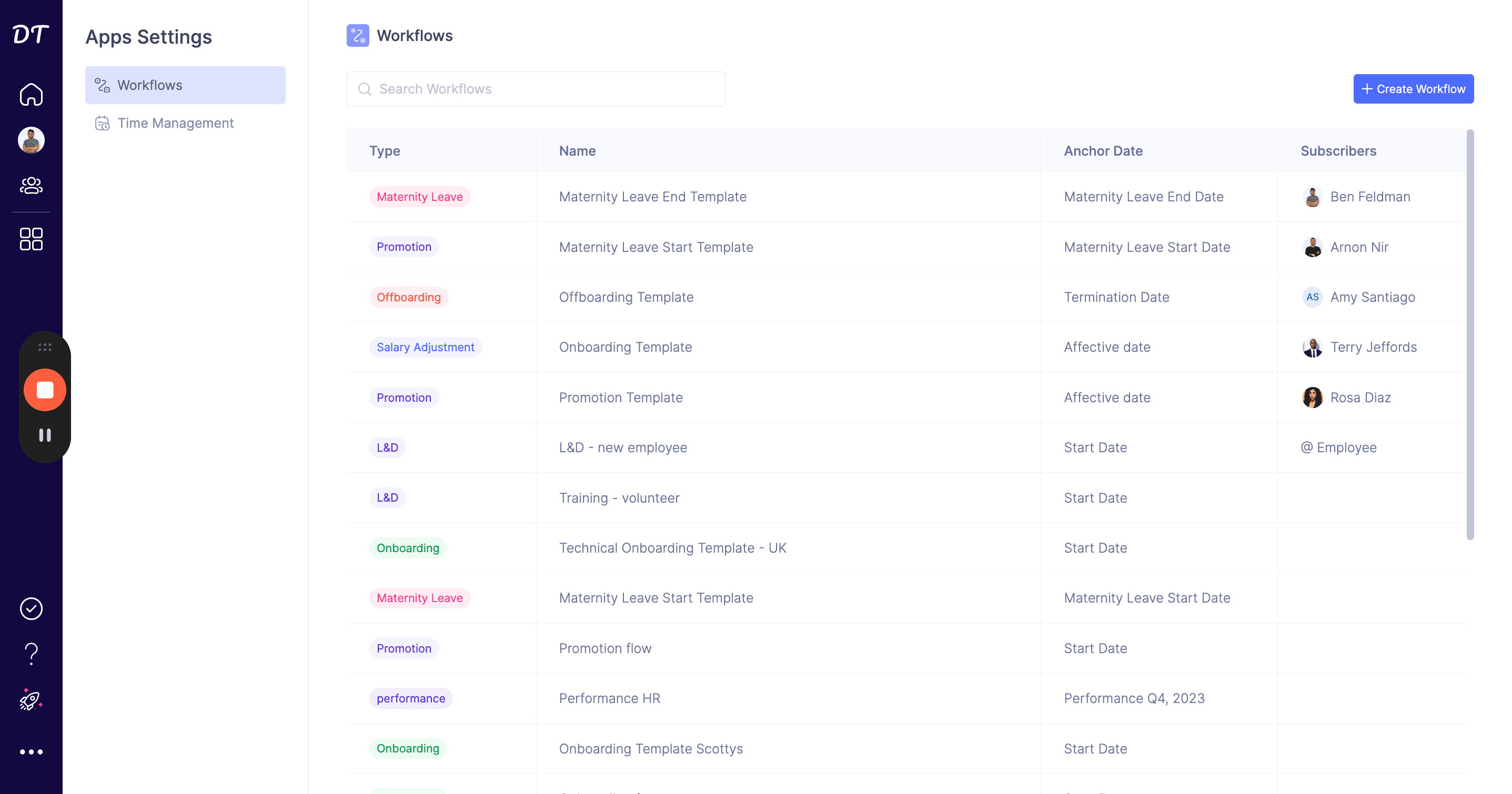Click Maternity Leave End Date anchor cell
The width and height of the screenshot is (1512, 794).
click(x=1143, y=197)
